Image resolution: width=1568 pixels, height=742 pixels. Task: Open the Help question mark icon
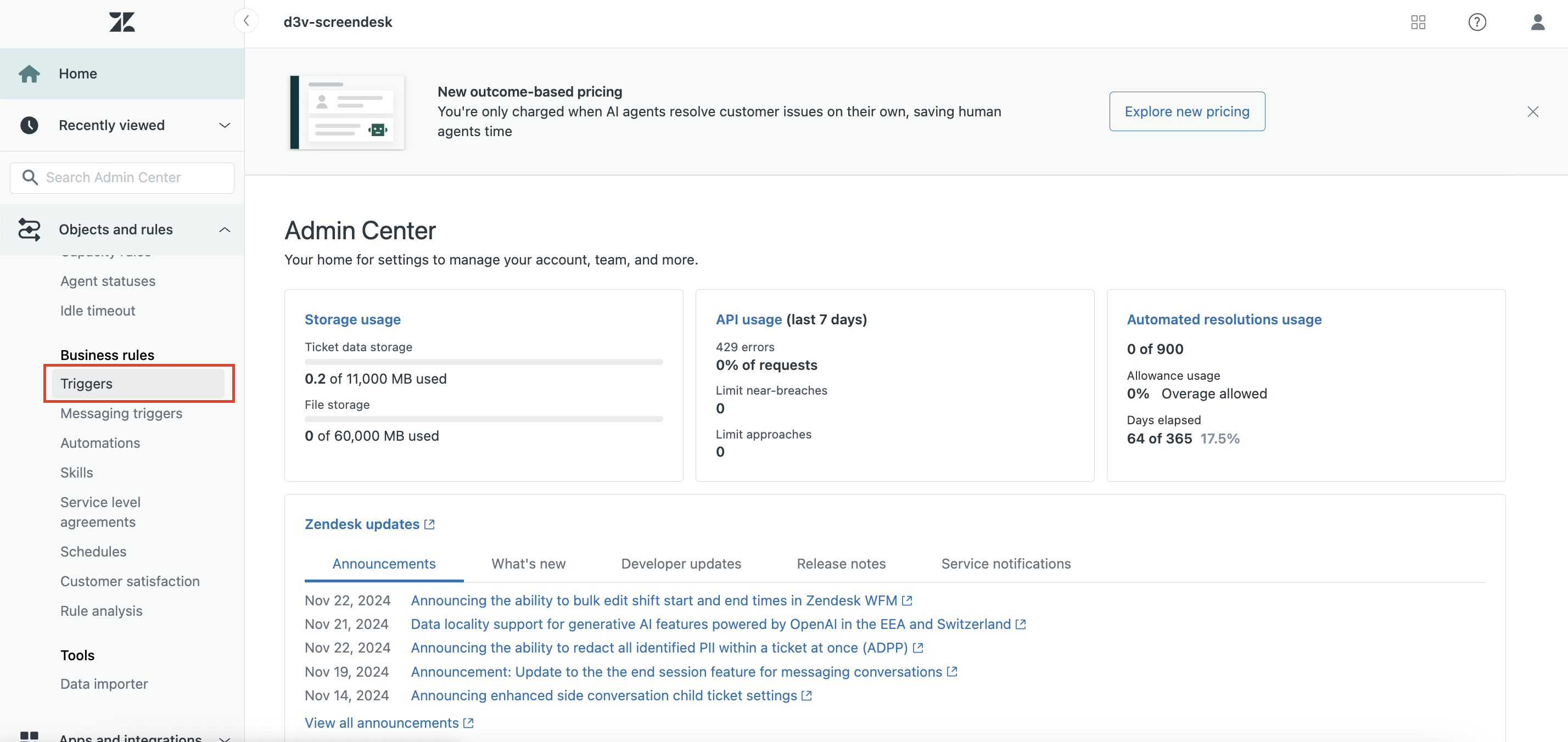tap(1477, 23)
